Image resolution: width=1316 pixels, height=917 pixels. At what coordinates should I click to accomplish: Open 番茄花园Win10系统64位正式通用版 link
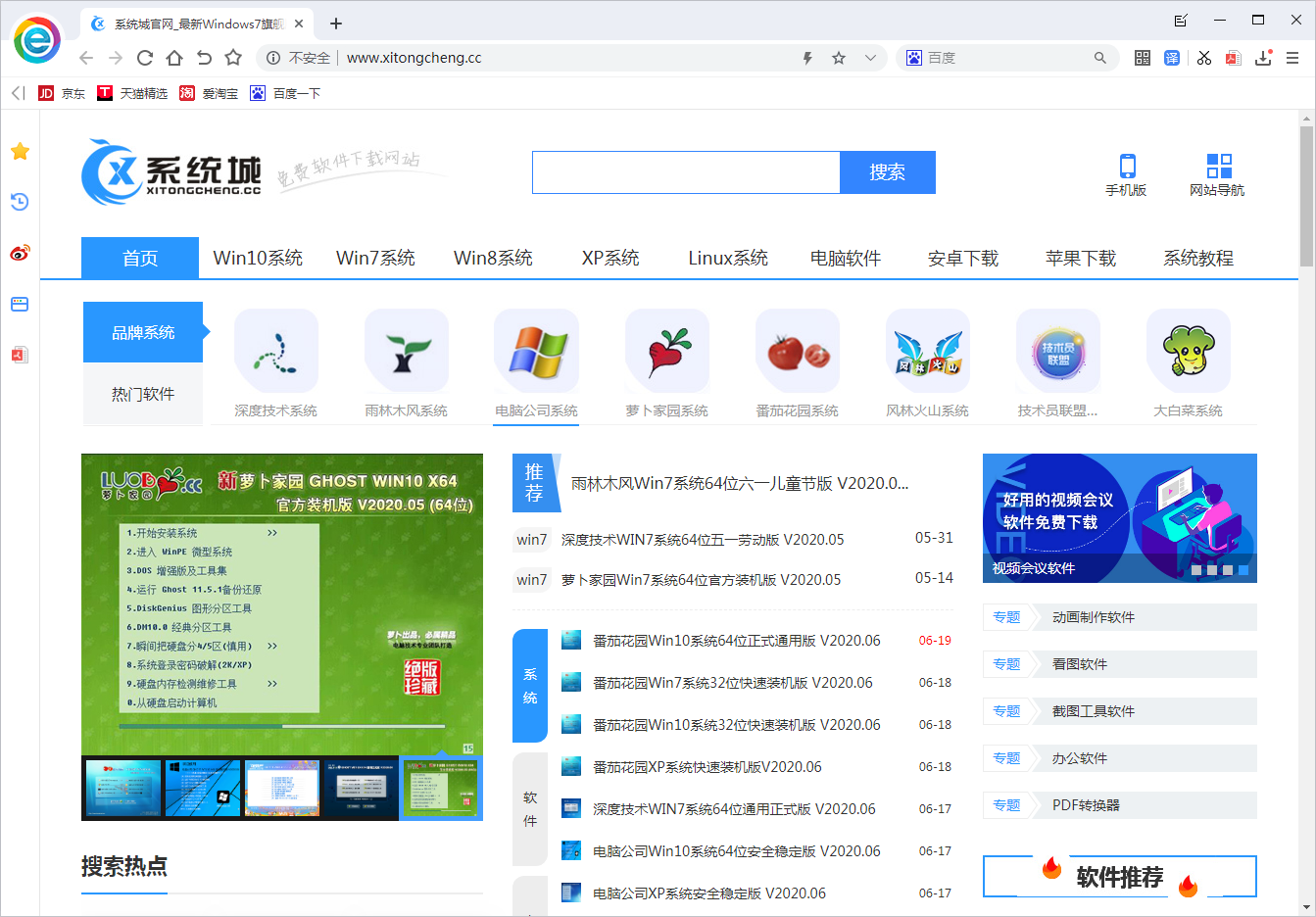pos(737,641)
